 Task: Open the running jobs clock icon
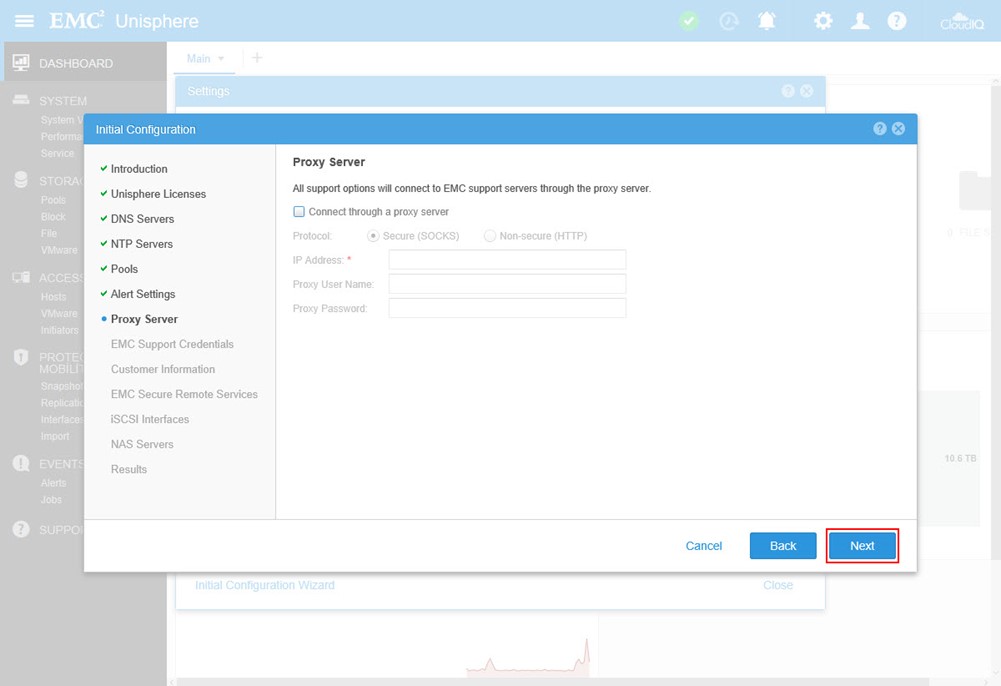coord(728,21)
